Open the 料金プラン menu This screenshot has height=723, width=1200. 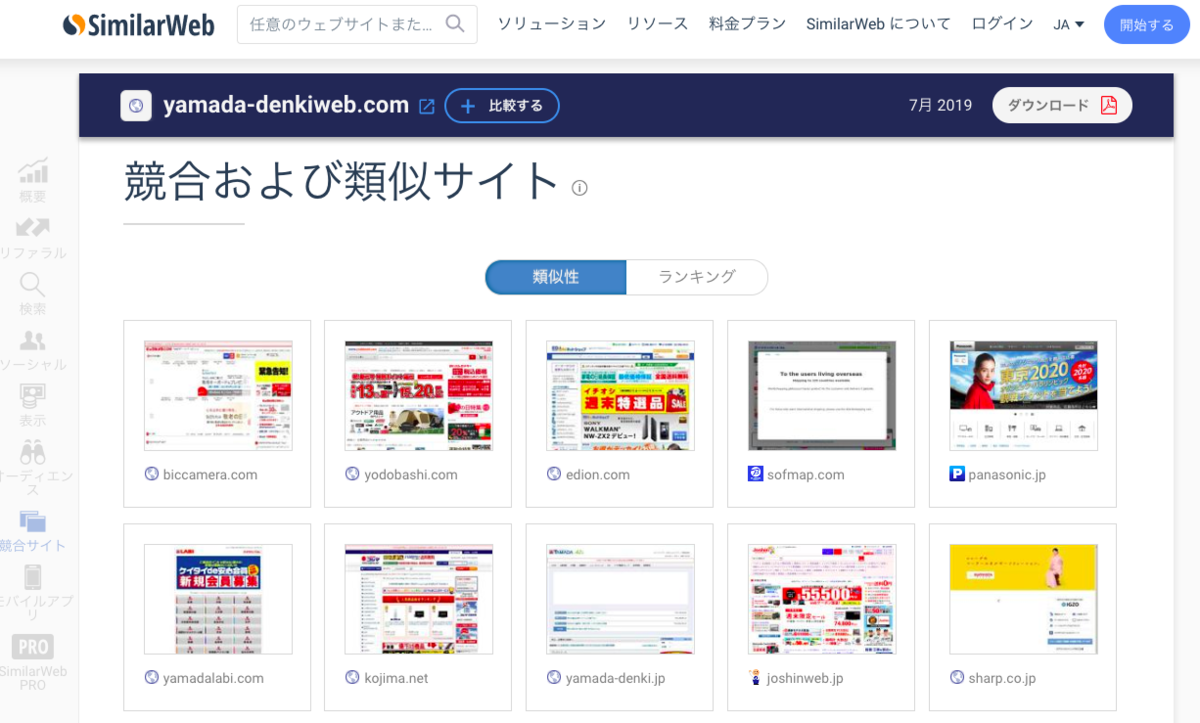pos(747,23)
